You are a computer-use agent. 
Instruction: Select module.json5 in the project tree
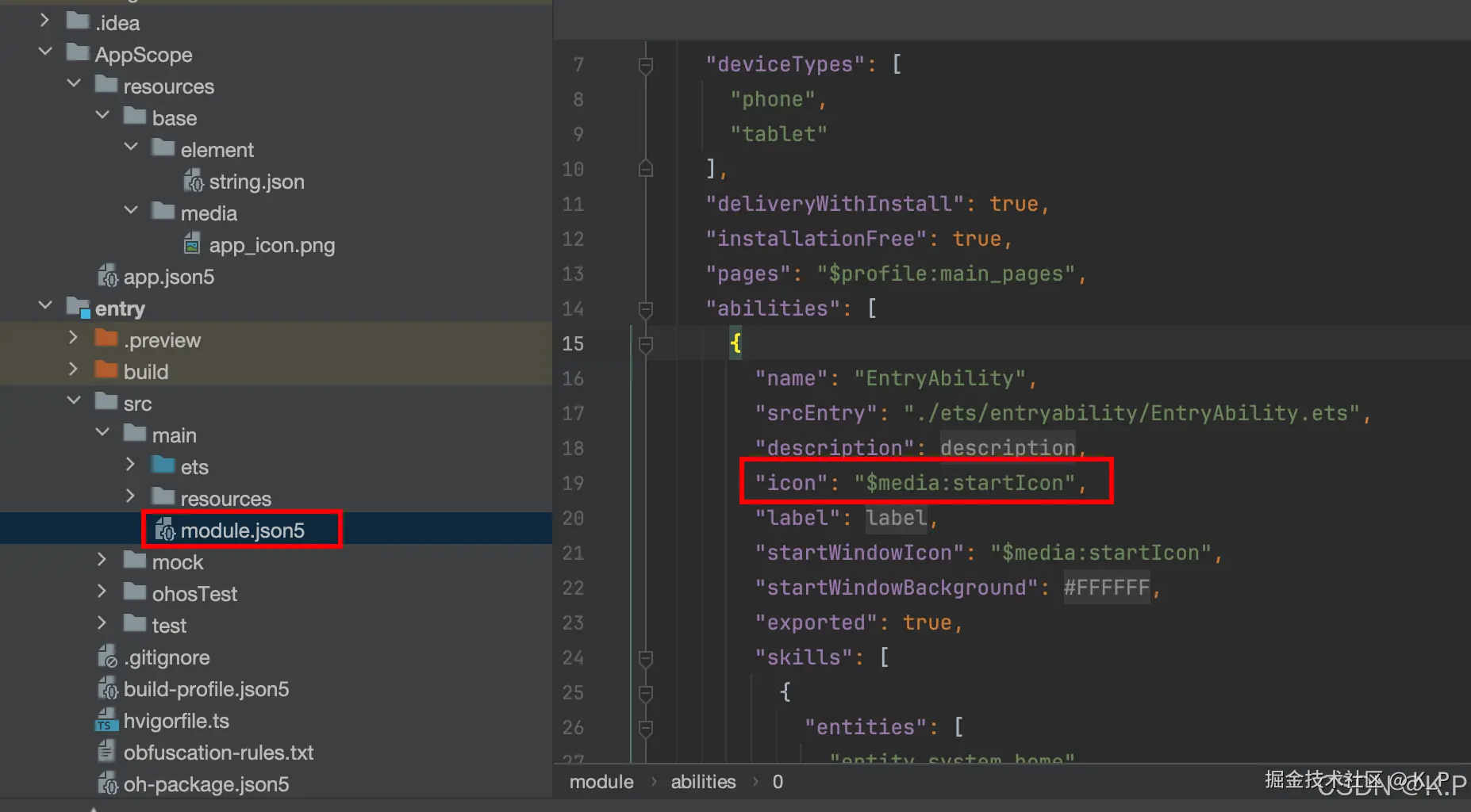pos(243,530)
